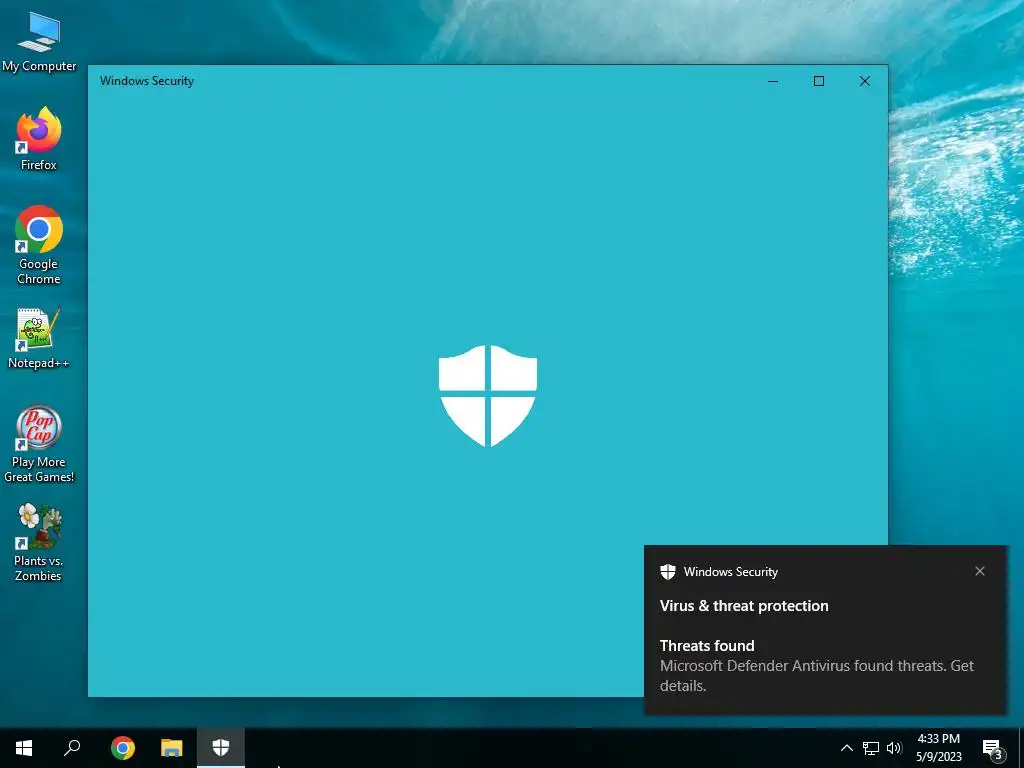Select the Notepad++ desktop shortcut

[39, 338]
